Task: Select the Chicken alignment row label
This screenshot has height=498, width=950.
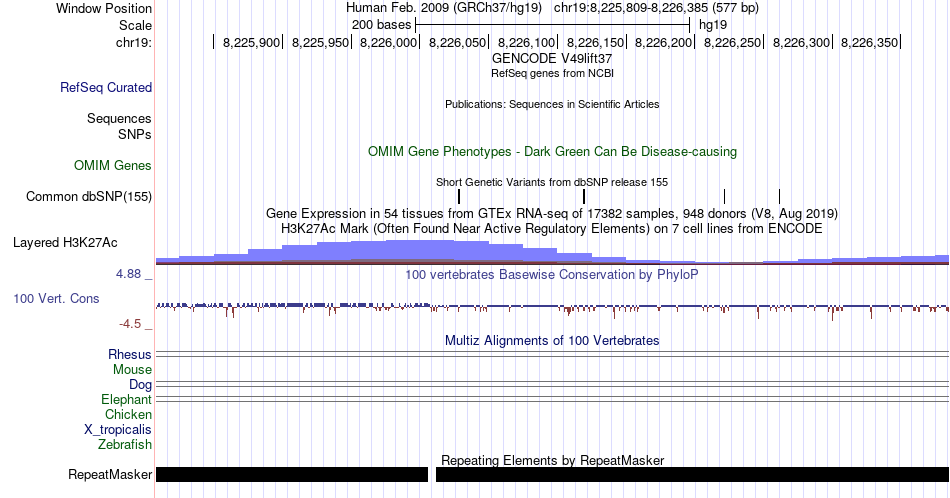Action: (x=128, y=414)
